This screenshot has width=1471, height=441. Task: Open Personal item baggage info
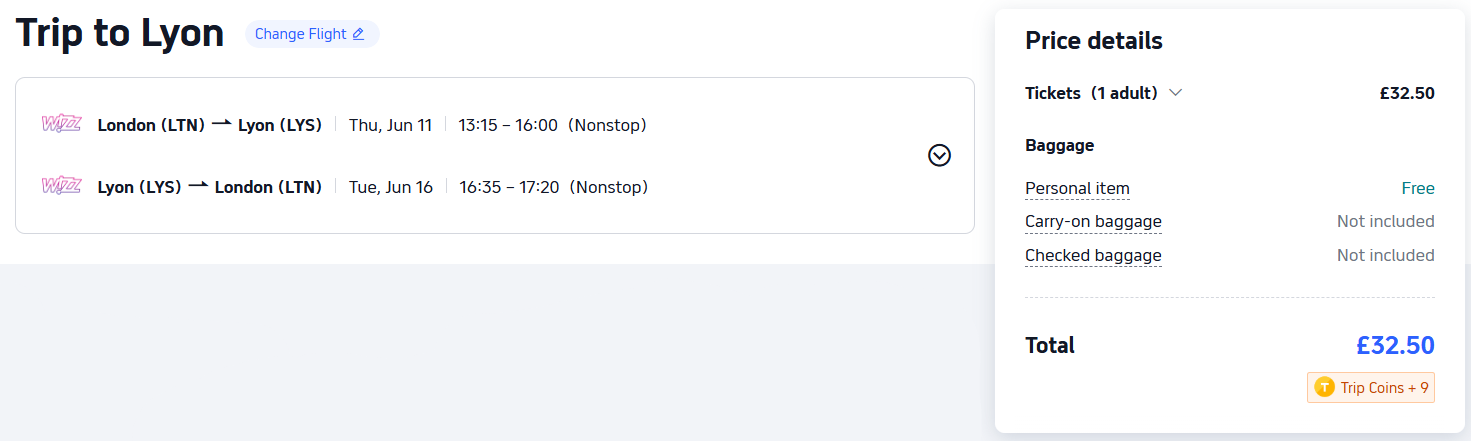[x=1077, y=188]
